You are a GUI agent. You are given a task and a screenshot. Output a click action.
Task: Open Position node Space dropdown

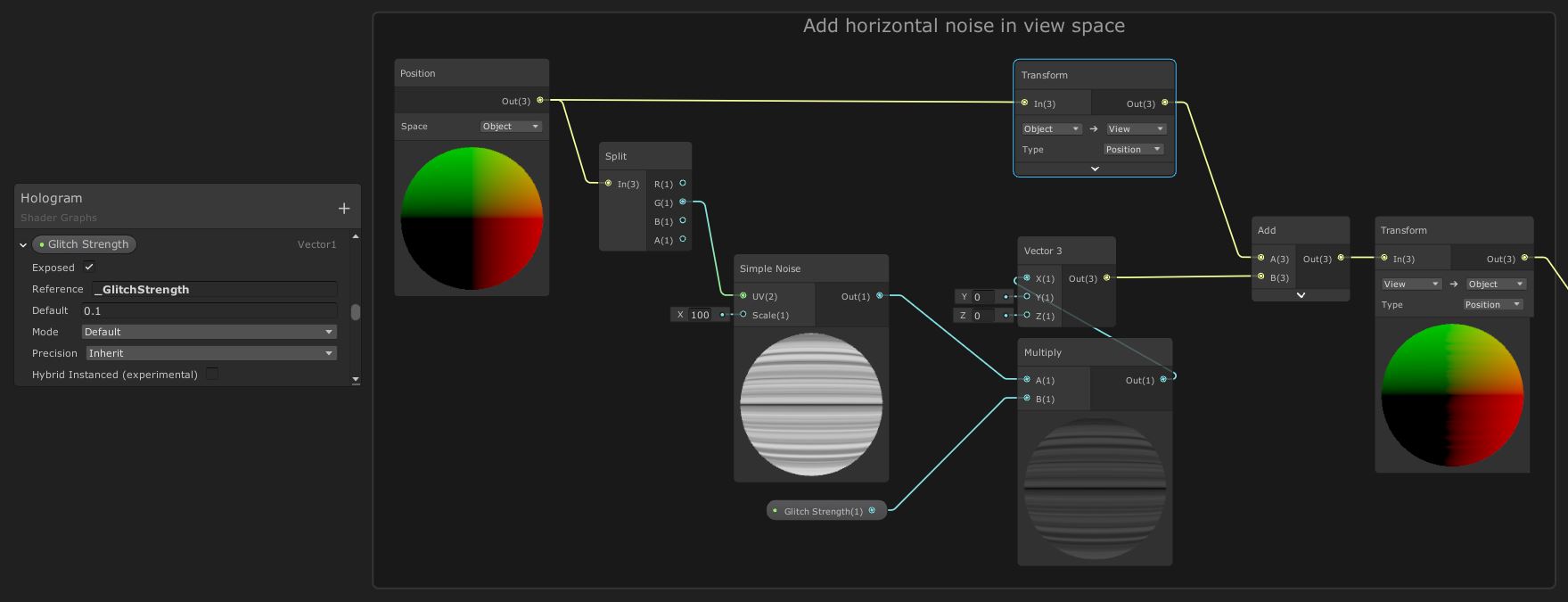[x=511, y=127]
